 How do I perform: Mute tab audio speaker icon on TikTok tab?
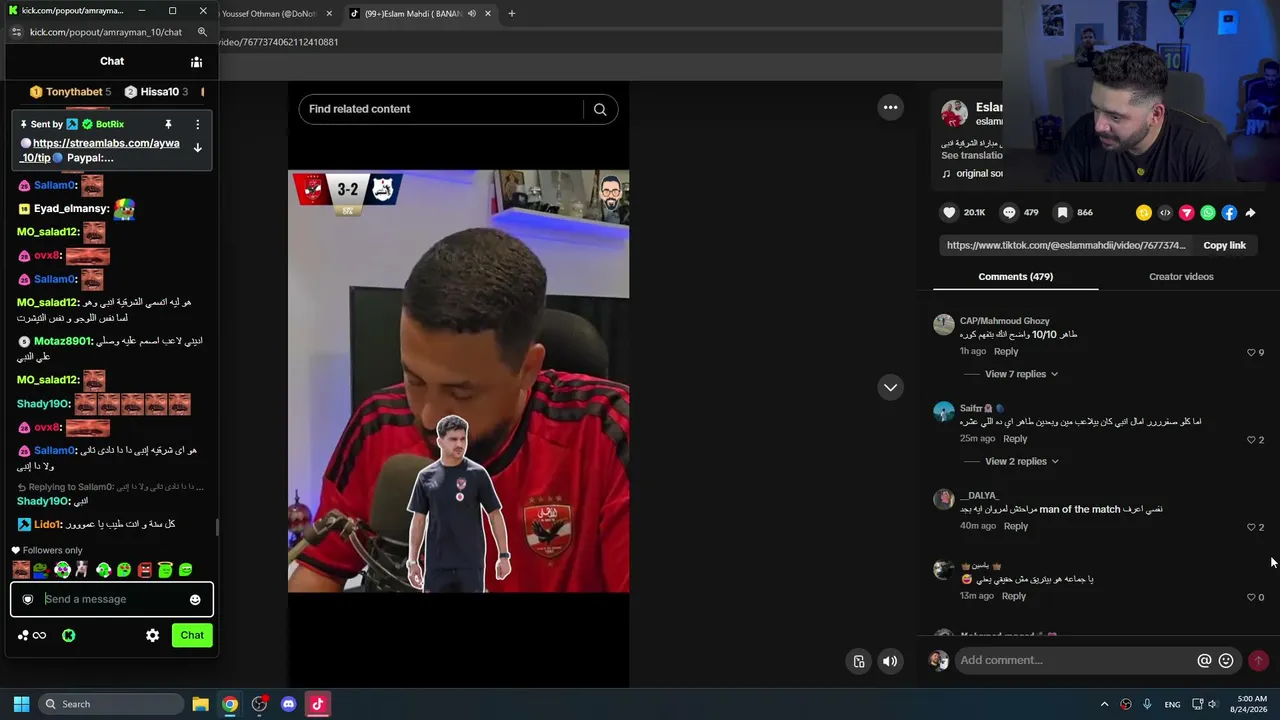471,13
